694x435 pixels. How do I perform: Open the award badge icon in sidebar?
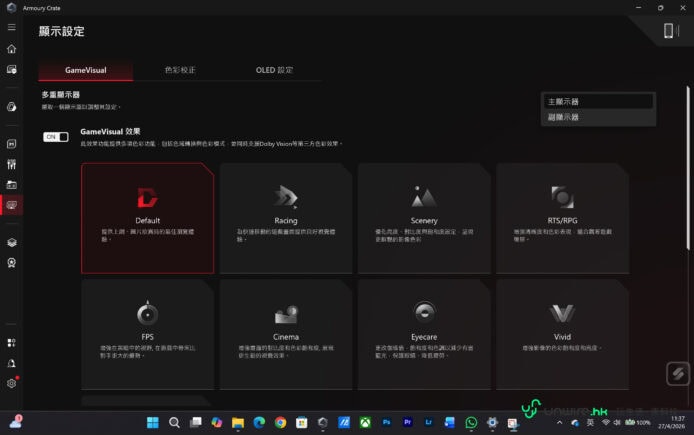coord(12,263)
